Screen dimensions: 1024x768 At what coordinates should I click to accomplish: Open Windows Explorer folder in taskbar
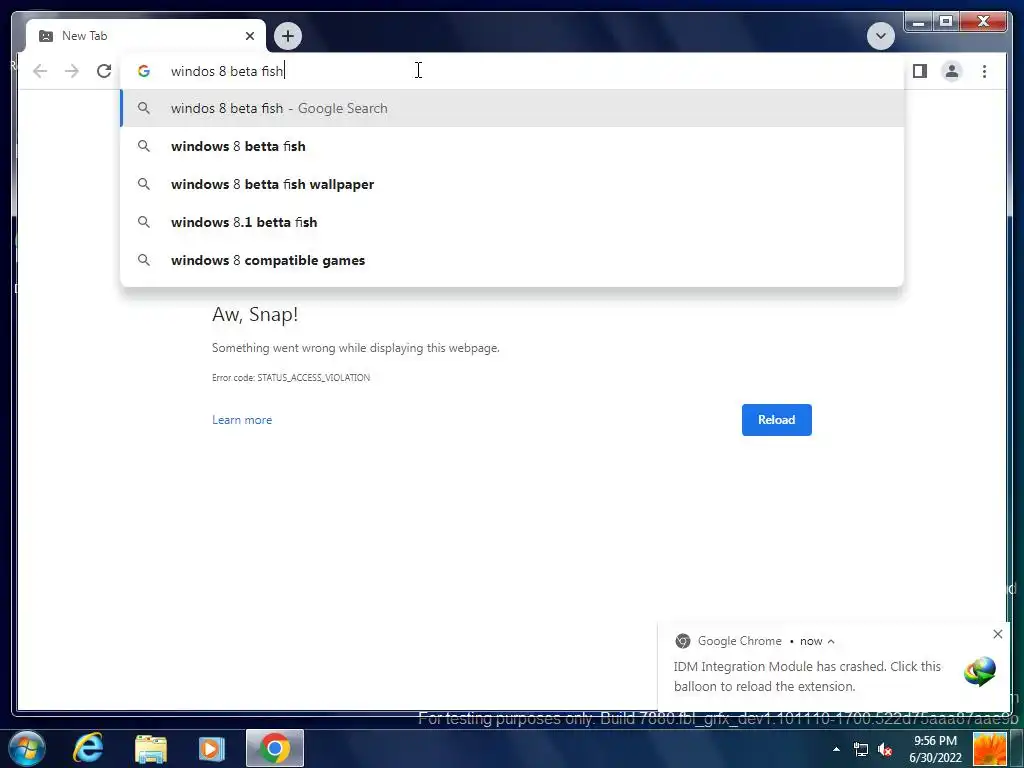coord(151,749)
